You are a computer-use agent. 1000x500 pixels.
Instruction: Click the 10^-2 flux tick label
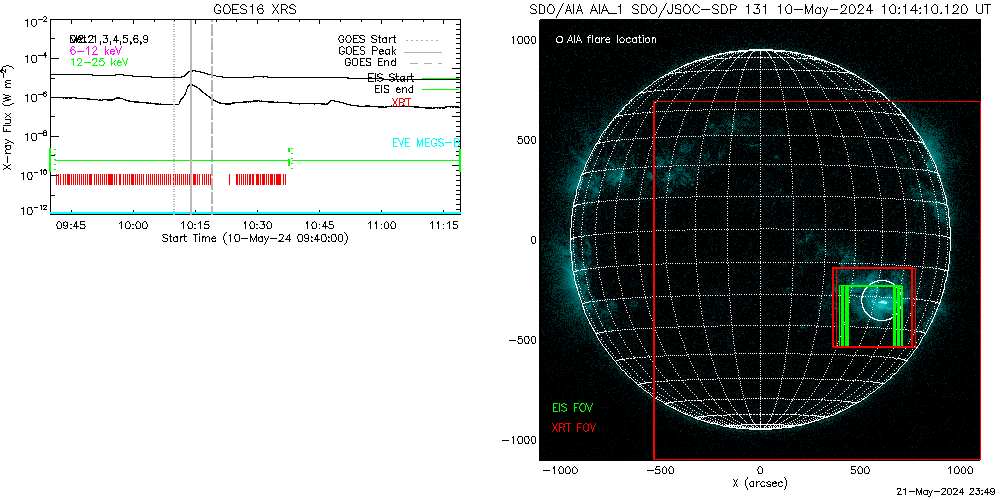[36, 24]
